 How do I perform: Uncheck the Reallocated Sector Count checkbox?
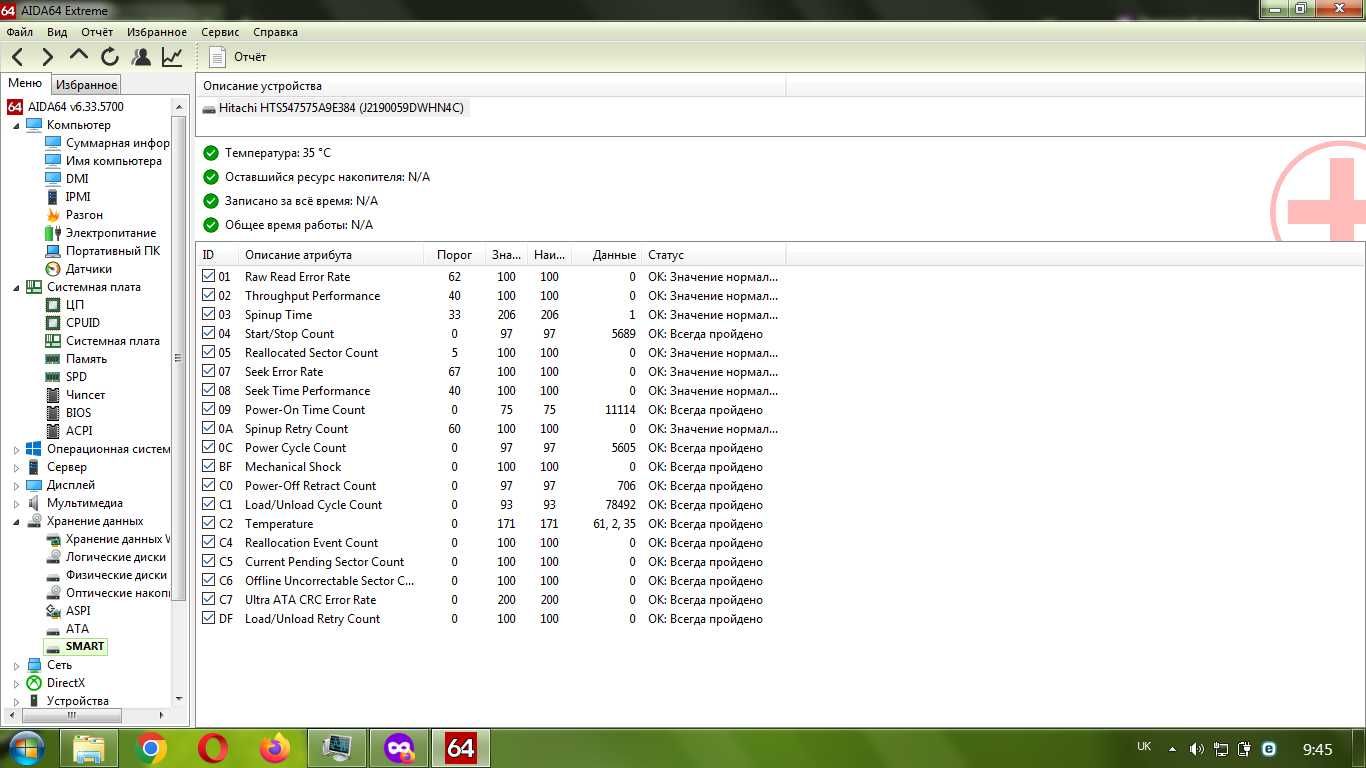click(208, 352)
